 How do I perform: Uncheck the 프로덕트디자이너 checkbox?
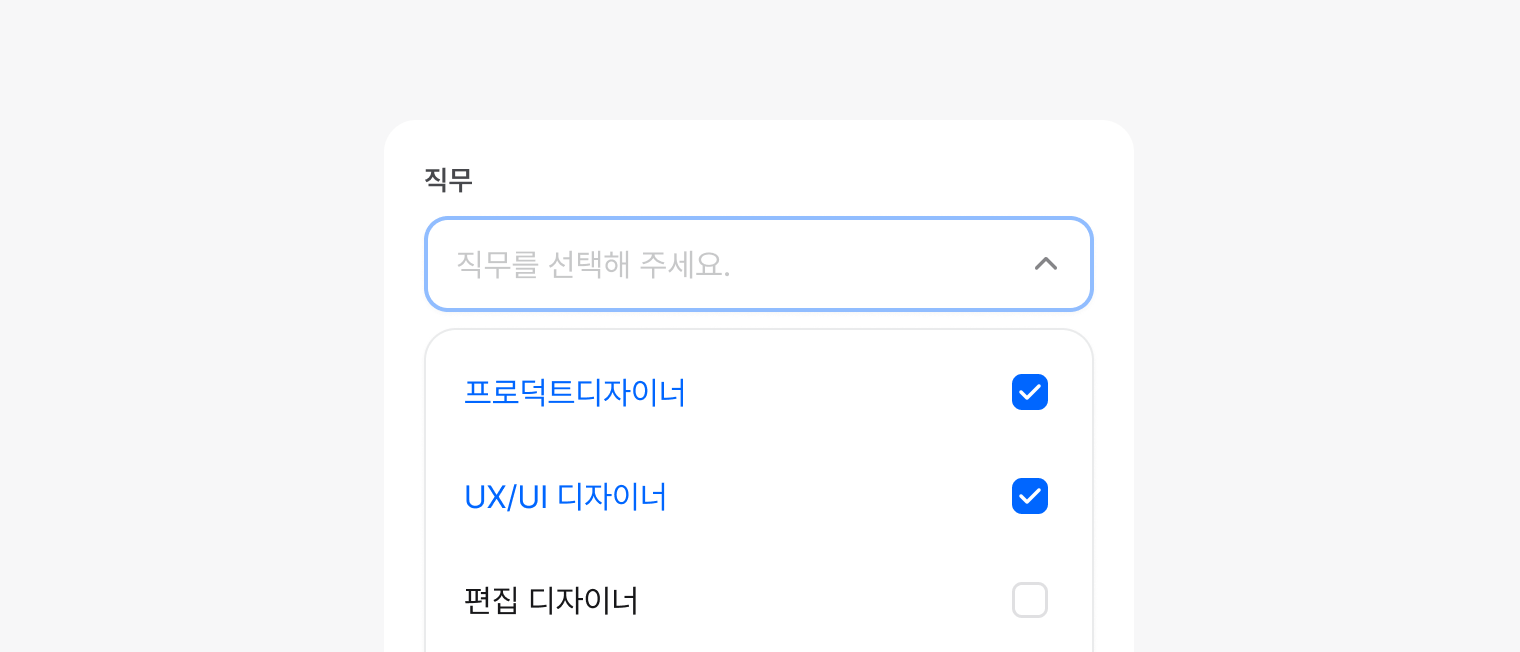click(1030, 392)
